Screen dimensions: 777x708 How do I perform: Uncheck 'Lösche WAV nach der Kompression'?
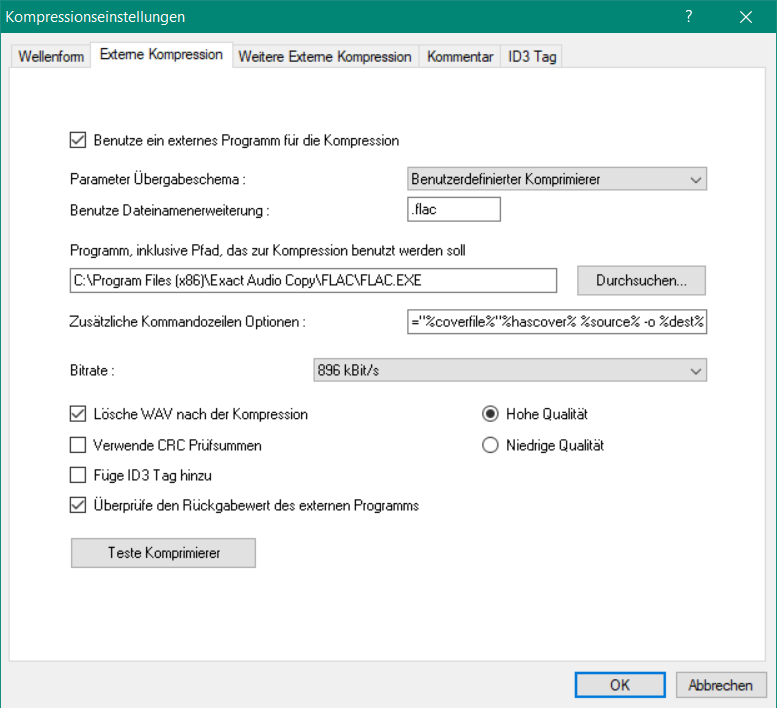[78, 414]
